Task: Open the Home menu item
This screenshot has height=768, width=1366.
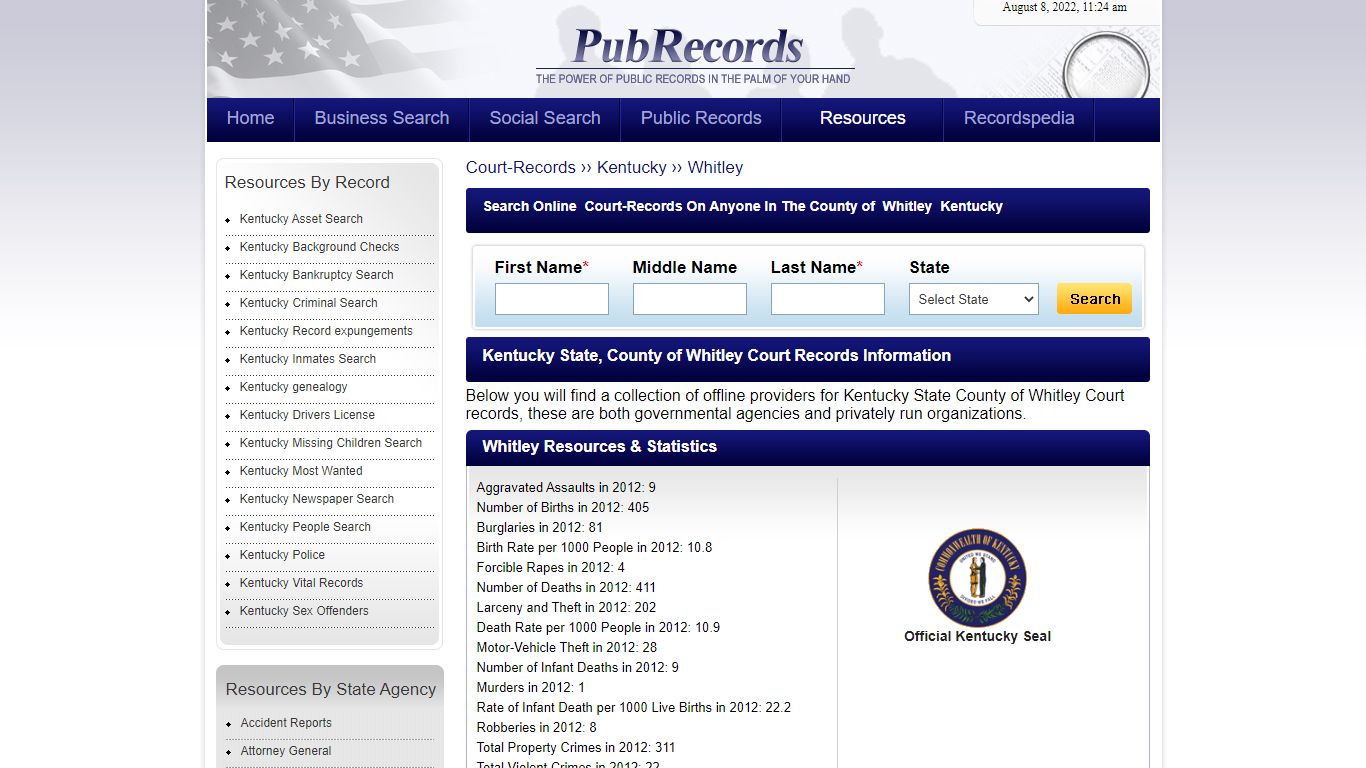Action: pyautogui.click(x=250, y=118)
